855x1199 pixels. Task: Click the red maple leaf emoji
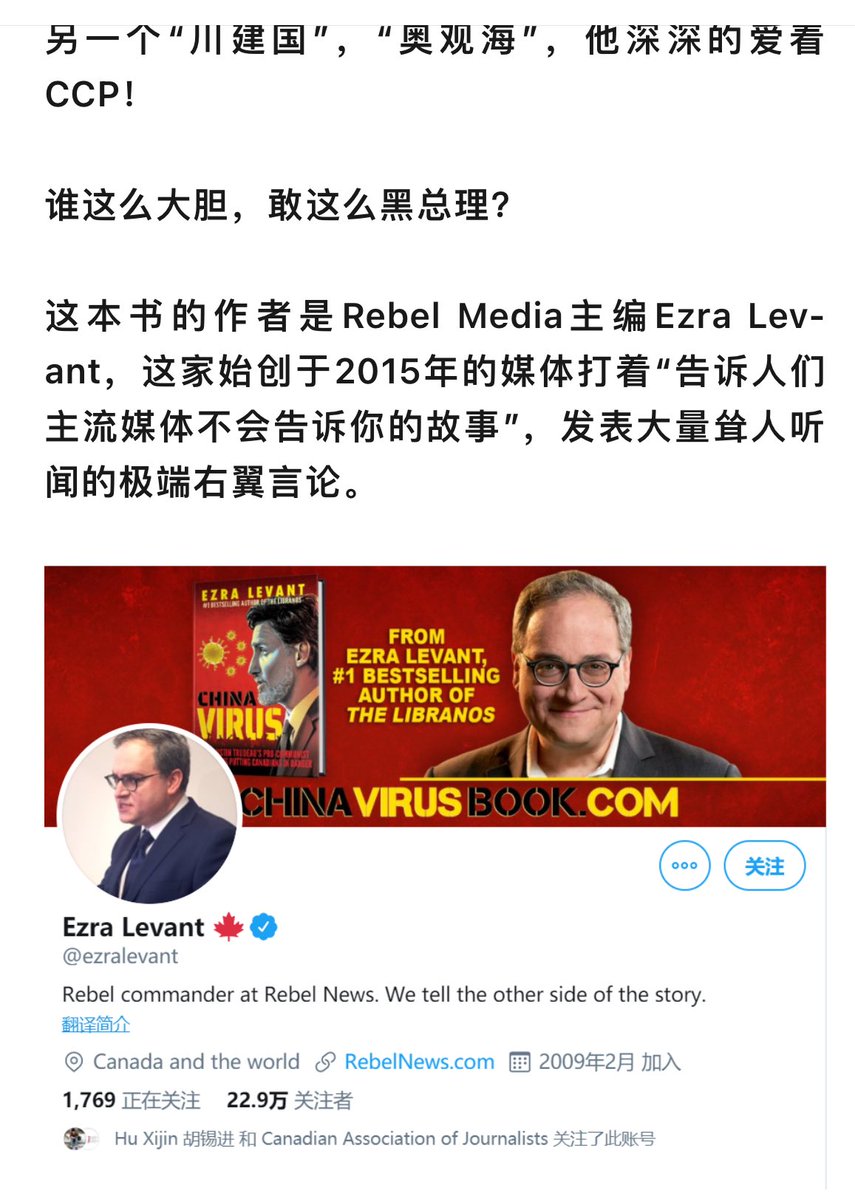coord(228,927)
